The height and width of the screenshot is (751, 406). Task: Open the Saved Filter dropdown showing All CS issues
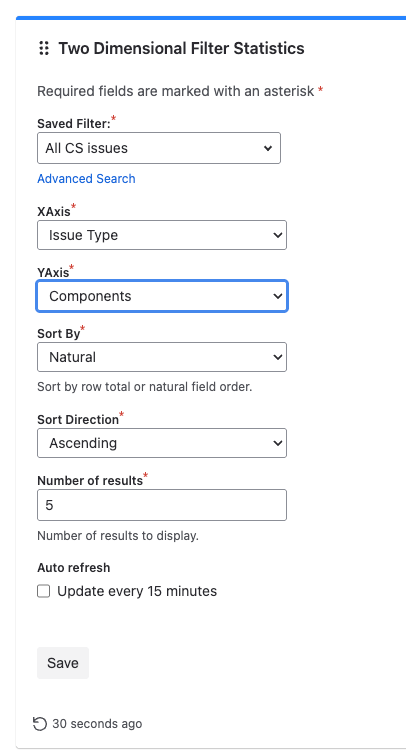pos(159,148)
